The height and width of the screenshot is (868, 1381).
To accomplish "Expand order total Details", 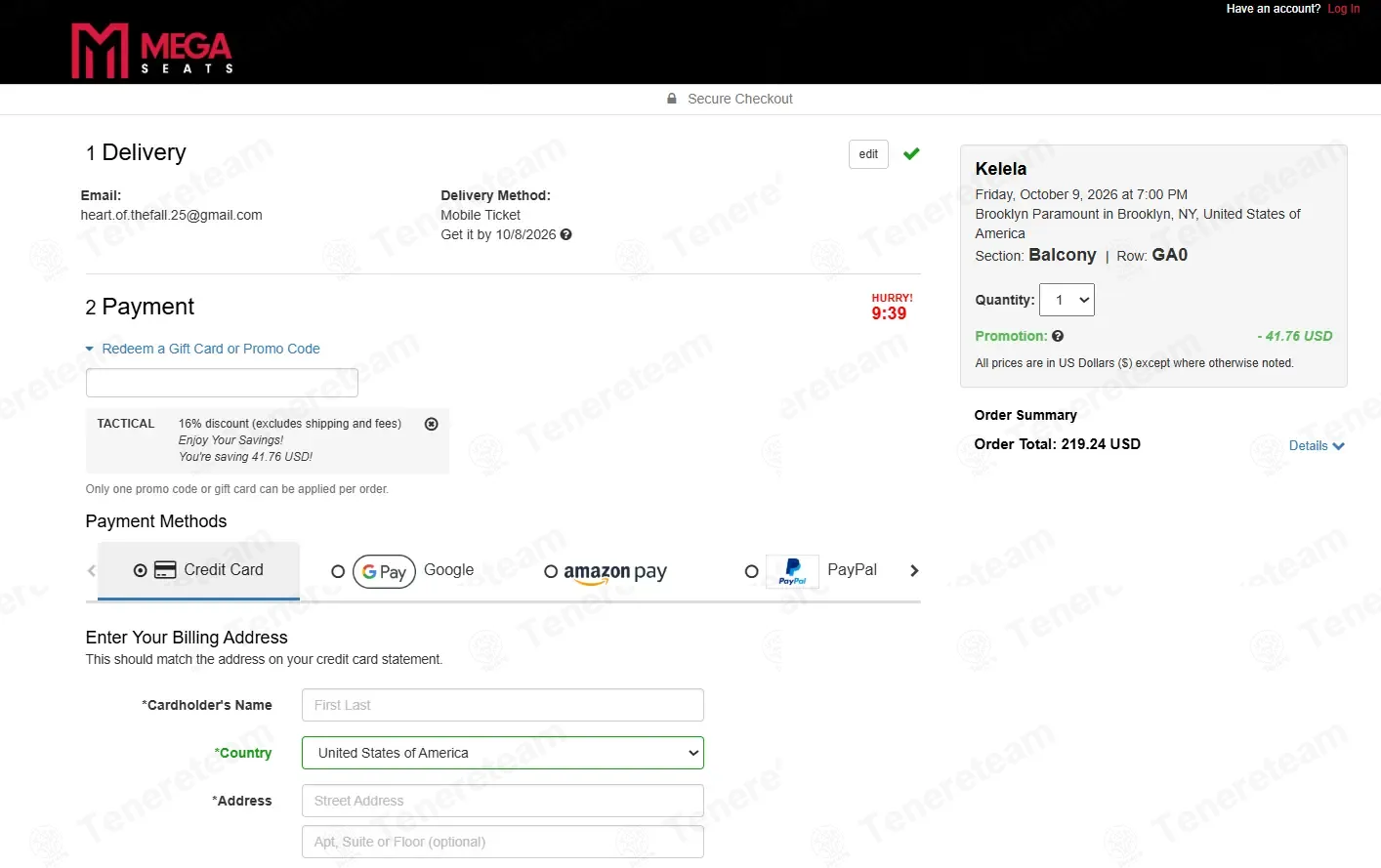I will pyautogui.click(x=1317, y=445).
